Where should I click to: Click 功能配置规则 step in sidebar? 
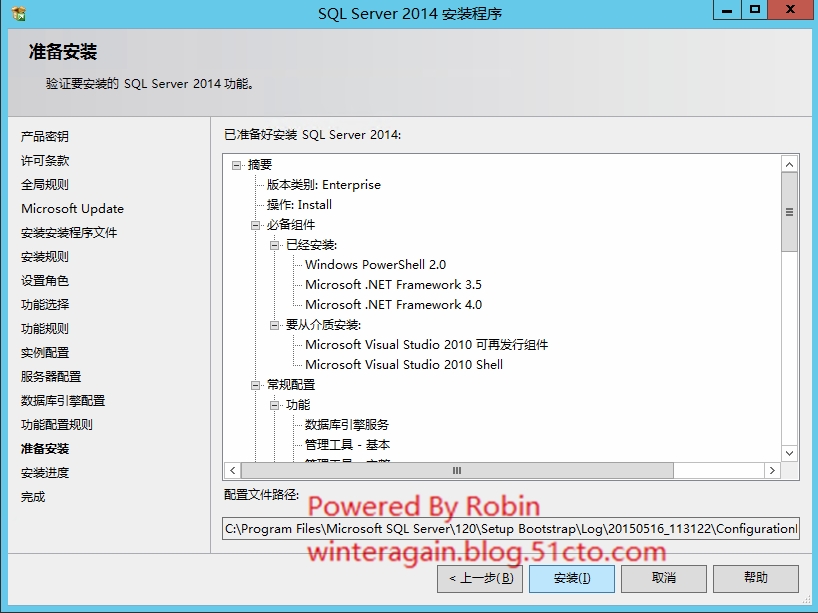(57, 425)
